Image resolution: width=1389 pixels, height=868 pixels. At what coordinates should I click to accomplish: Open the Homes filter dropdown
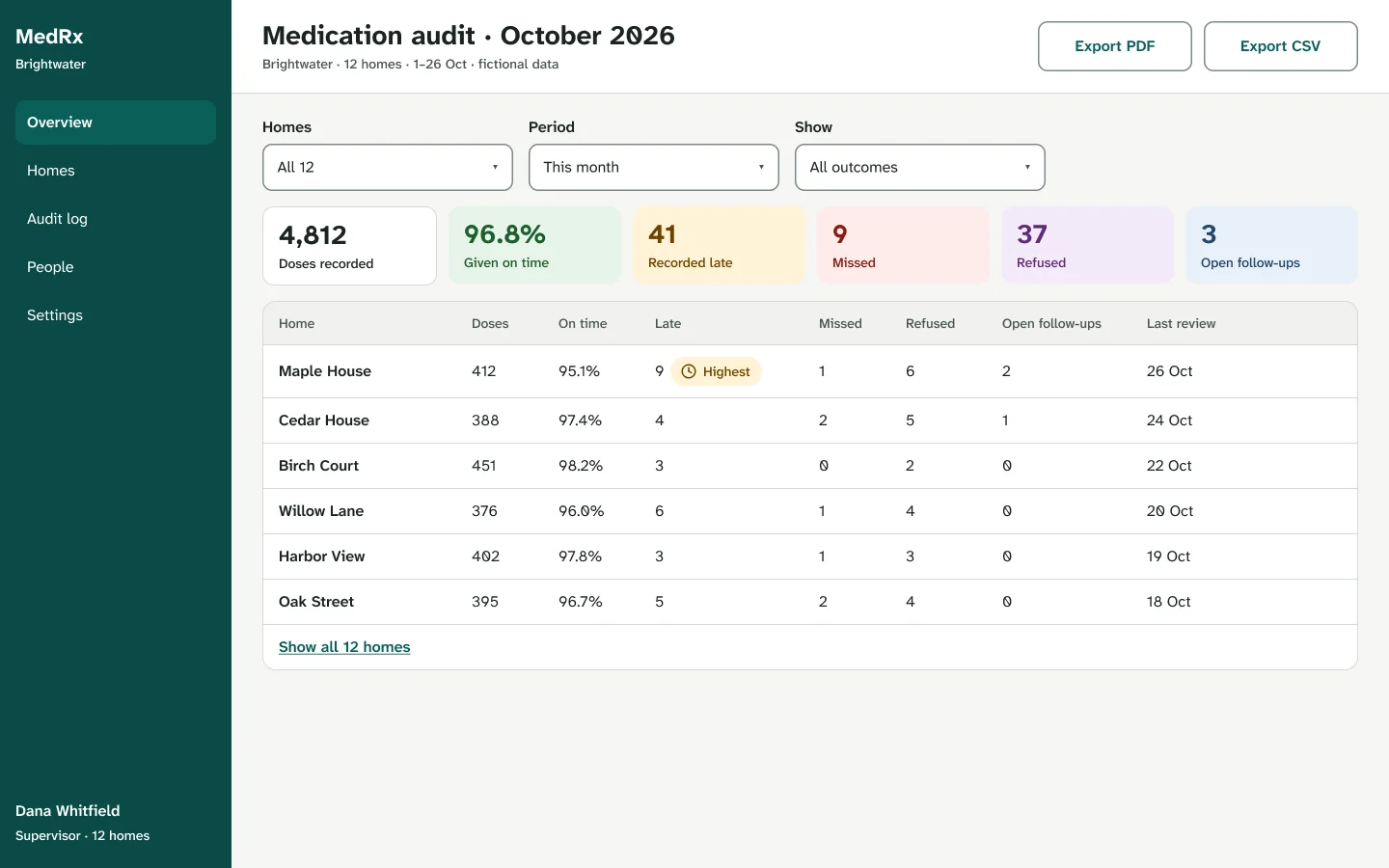388,167
